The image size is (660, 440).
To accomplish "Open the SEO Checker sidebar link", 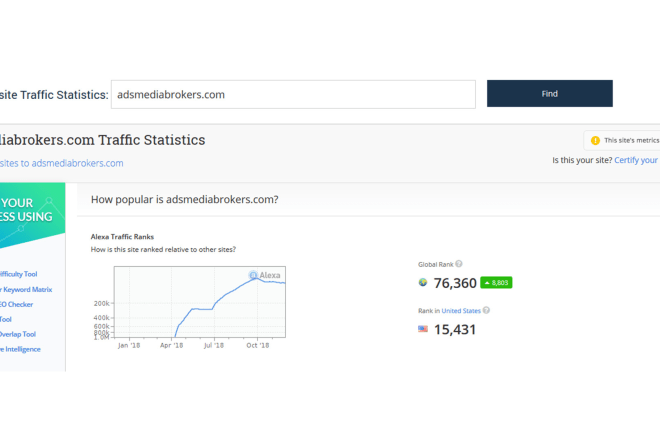I will point(16,304).
